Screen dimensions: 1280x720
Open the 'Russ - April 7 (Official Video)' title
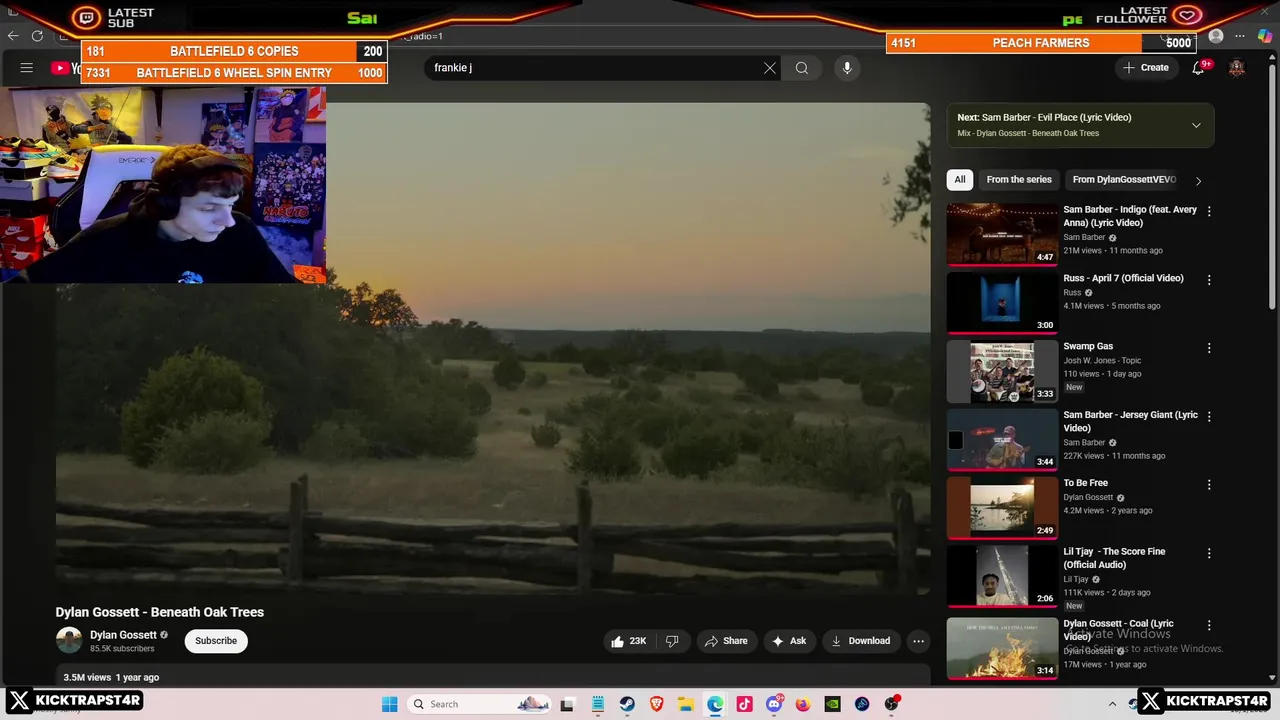coord(1123,278)
